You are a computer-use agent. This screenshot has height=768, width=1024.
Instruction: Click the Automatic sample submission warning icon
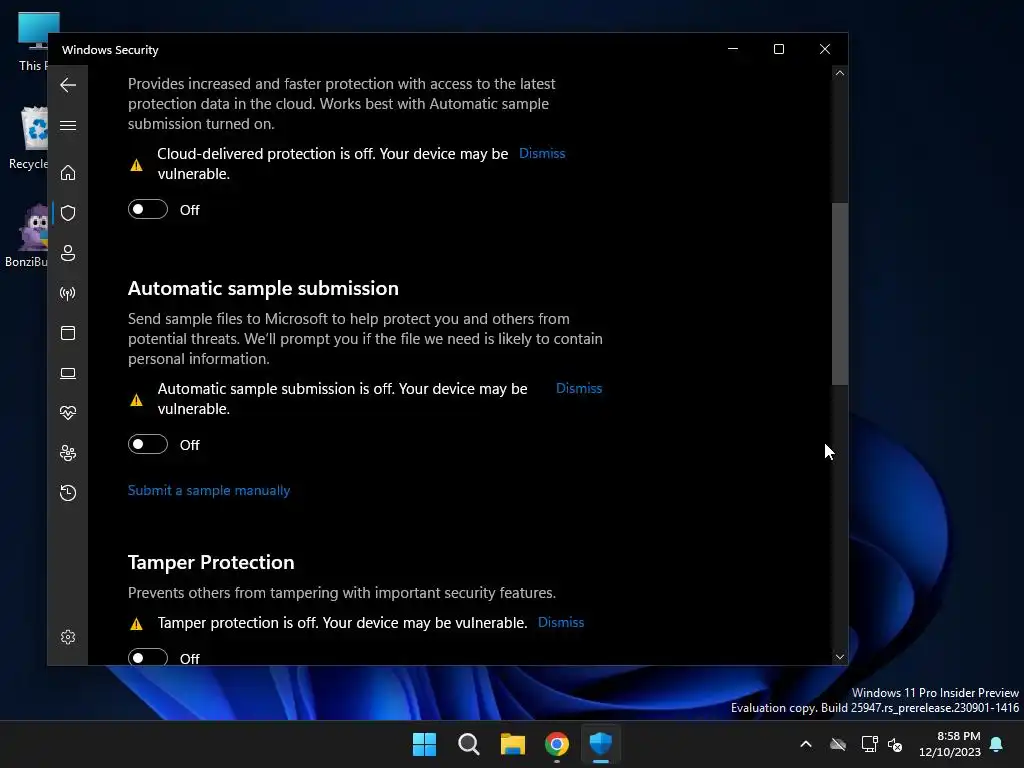pyautogui.click(x=136, y=400)
